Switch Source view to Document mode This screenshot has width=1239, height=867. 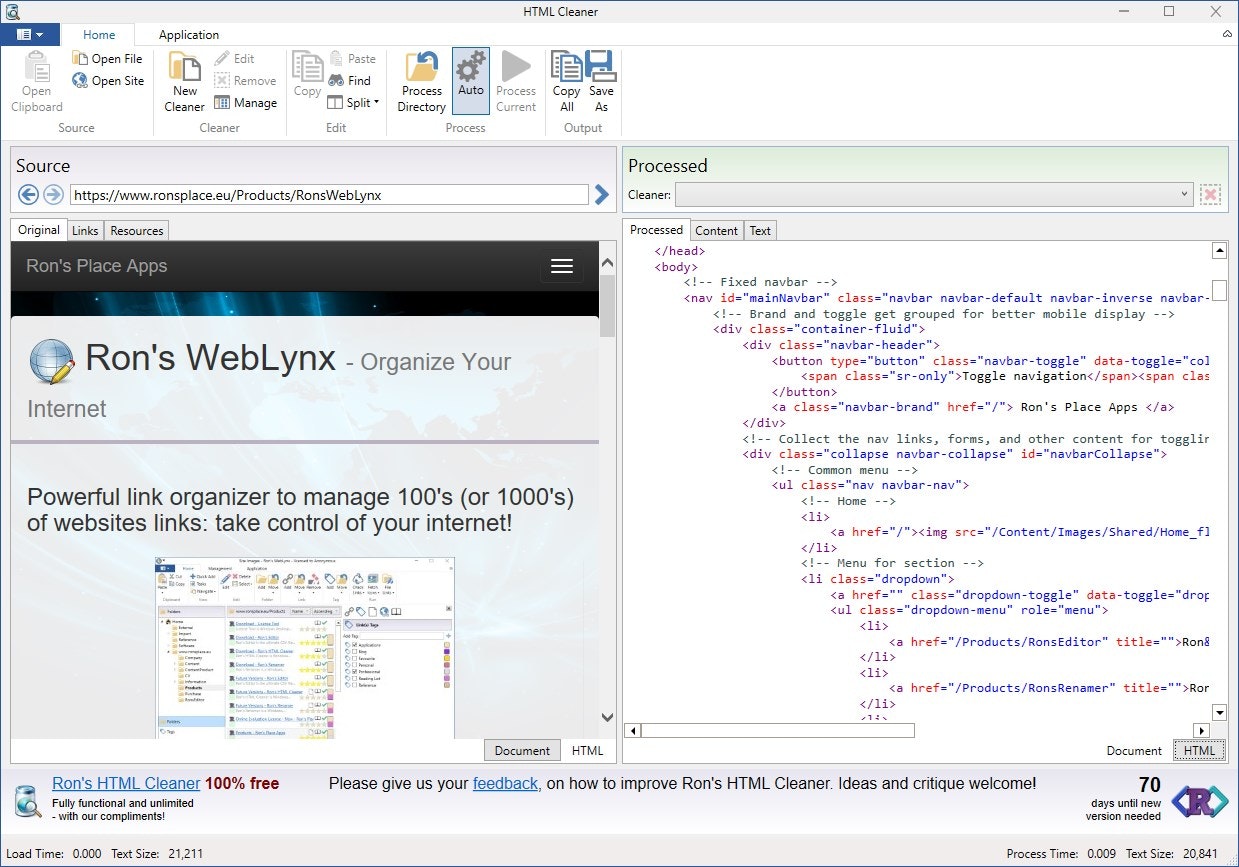[x=522, y=751]
